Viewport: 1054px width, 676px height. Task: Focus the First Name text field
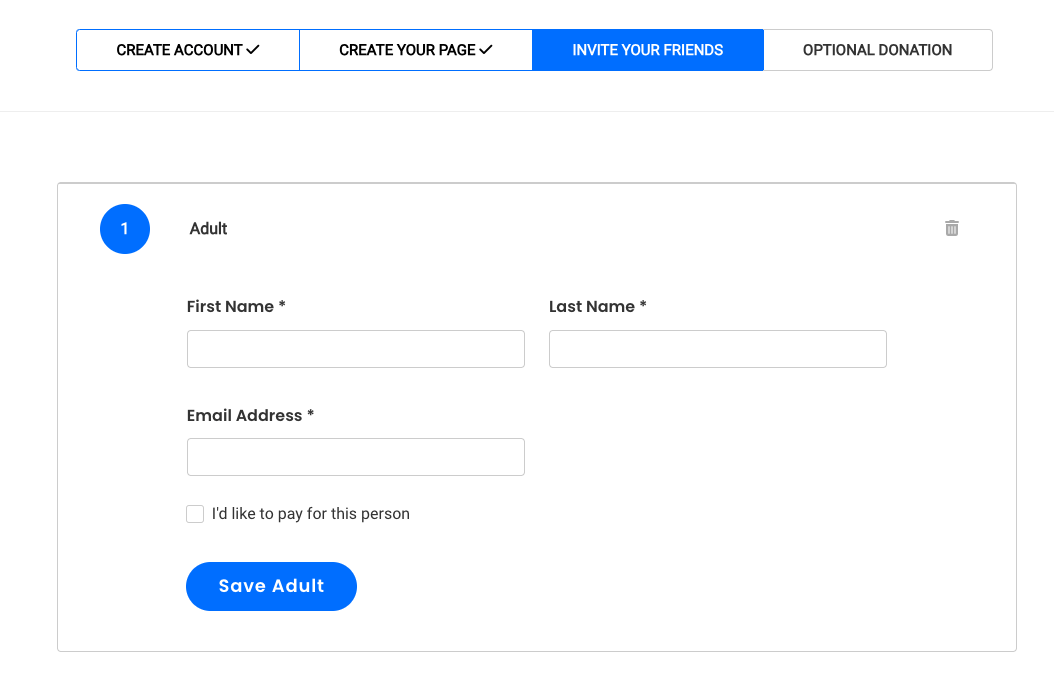click(355, 349)
